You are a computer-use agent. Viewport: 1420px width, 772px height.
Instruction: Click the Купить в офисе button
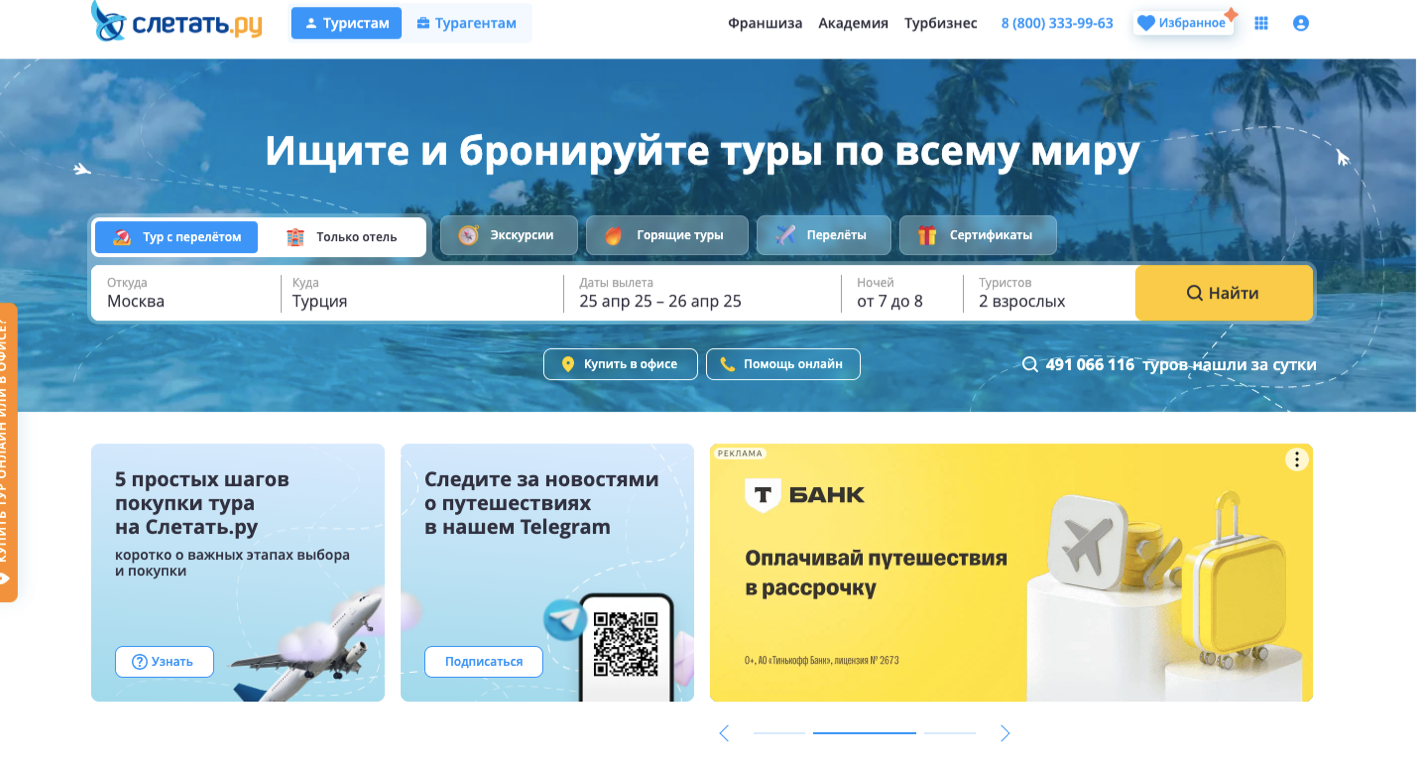pos(620,364)
